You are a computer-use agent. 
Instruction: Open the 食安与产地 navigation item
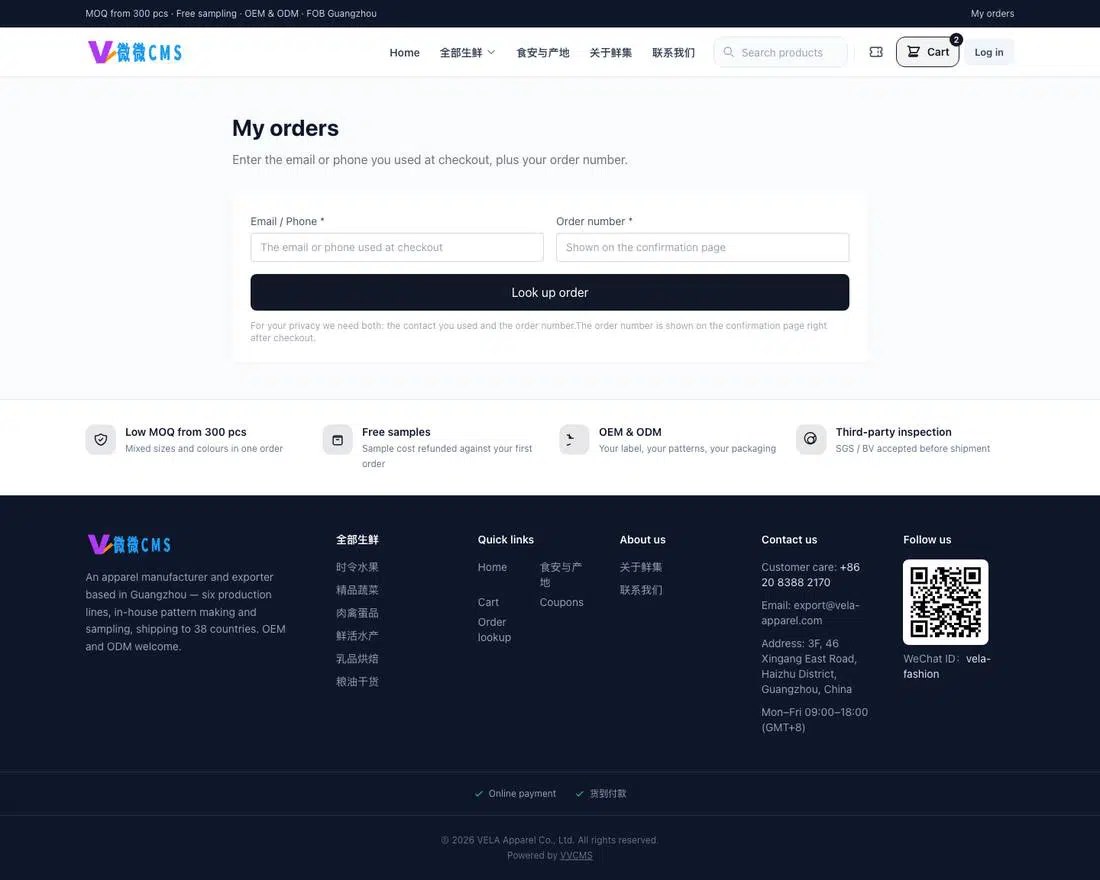click(543, 53)
